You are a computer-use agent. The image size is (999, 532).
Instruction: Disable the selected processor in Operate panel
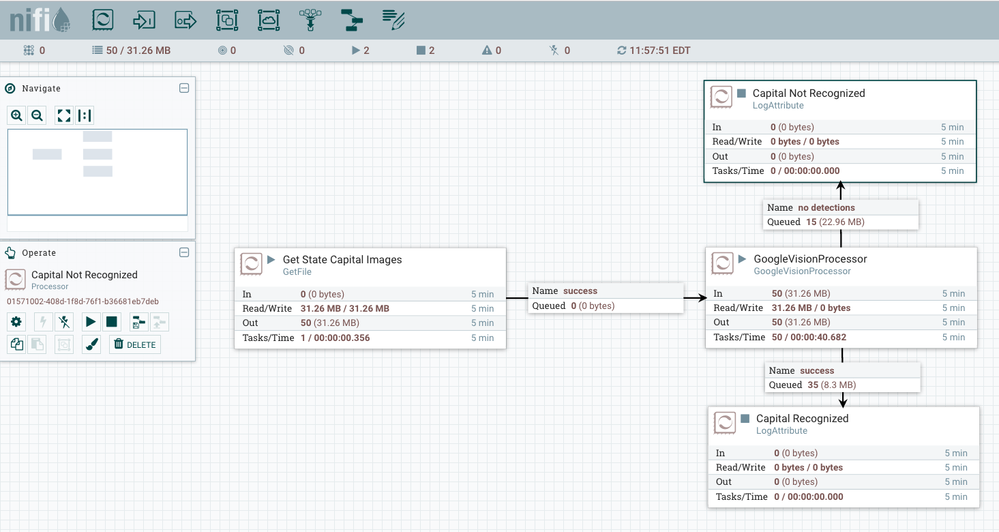(64, 322)
